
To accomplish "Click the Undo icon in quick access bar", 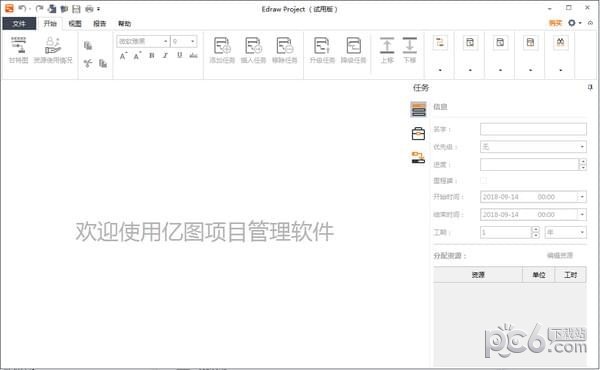I will tap(22, 8).
